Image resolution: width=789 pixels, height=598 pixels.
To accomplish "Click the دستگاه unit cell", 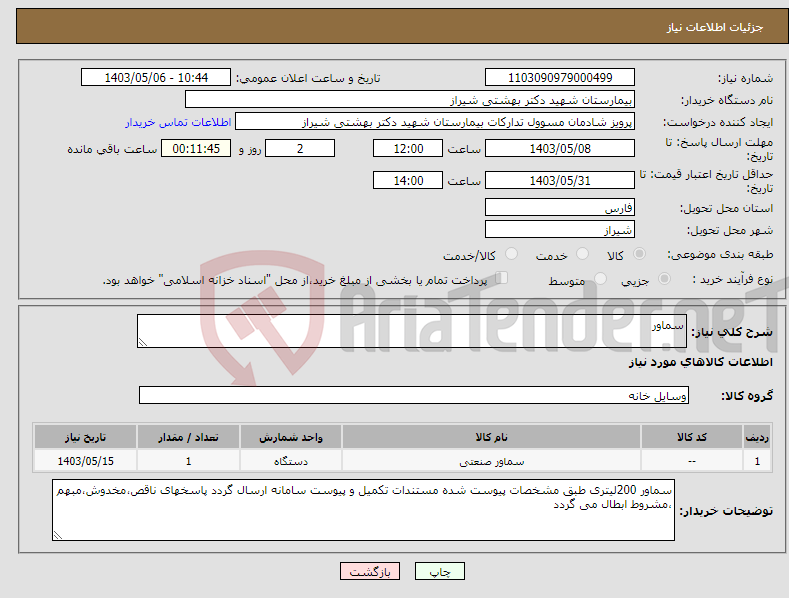I will [291, 461].
